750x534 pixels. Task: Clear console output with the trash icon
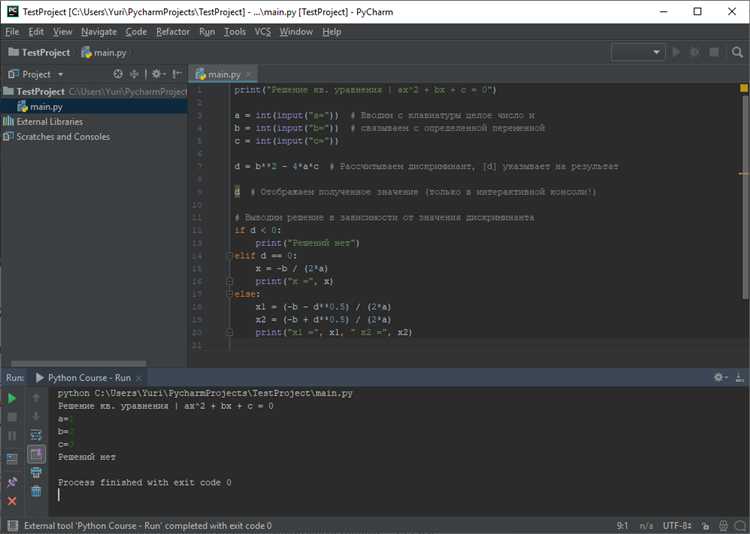[36, 491]
